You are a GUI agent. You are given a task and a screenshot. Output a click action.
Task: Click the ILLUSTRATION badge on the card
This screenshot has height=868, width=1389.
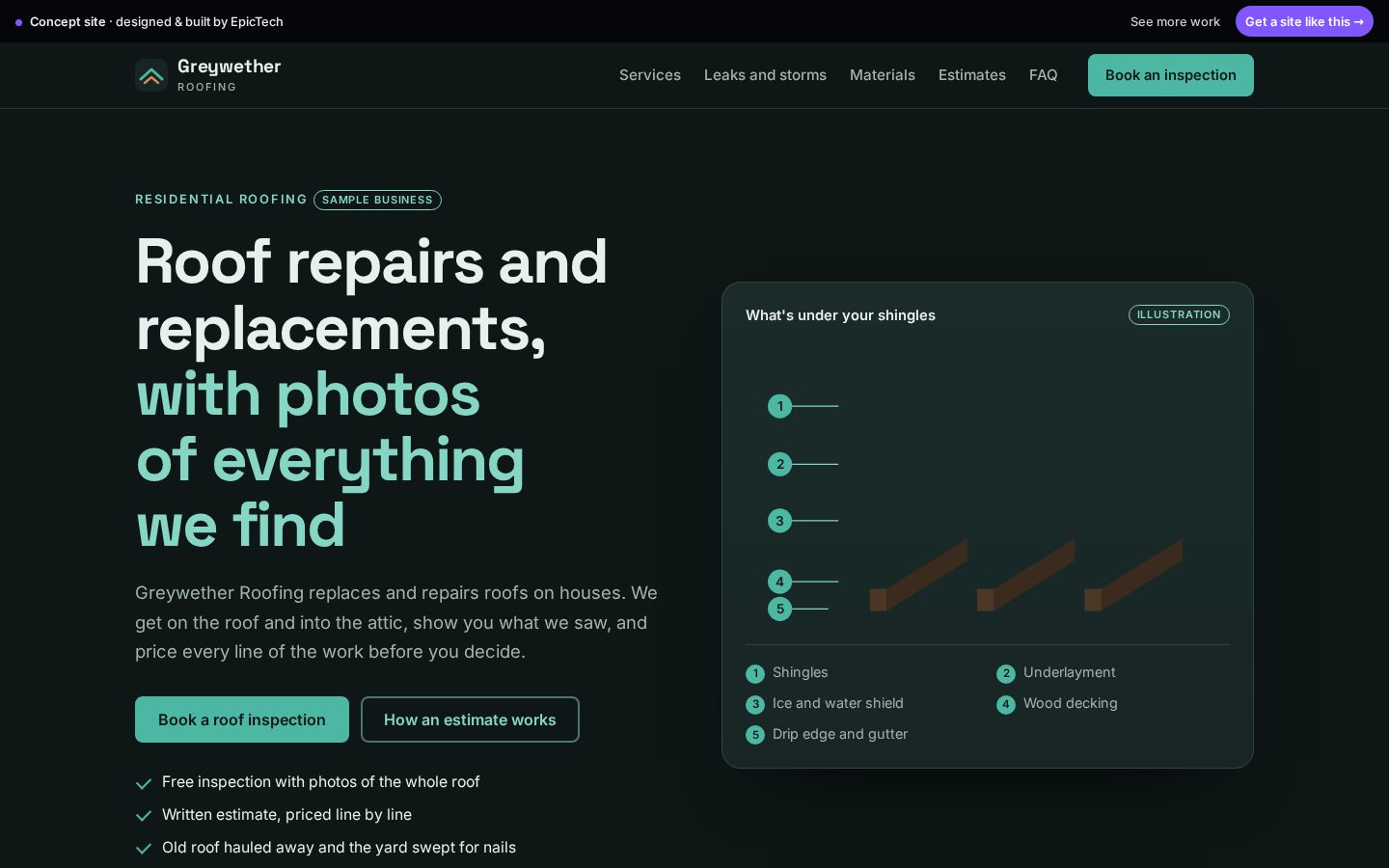point(1179,315)
